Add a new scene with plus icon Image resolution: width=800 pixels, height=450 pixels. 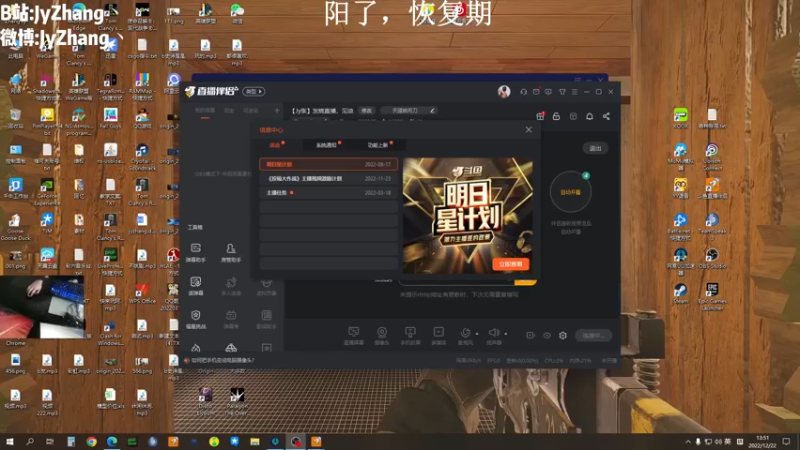277,110
